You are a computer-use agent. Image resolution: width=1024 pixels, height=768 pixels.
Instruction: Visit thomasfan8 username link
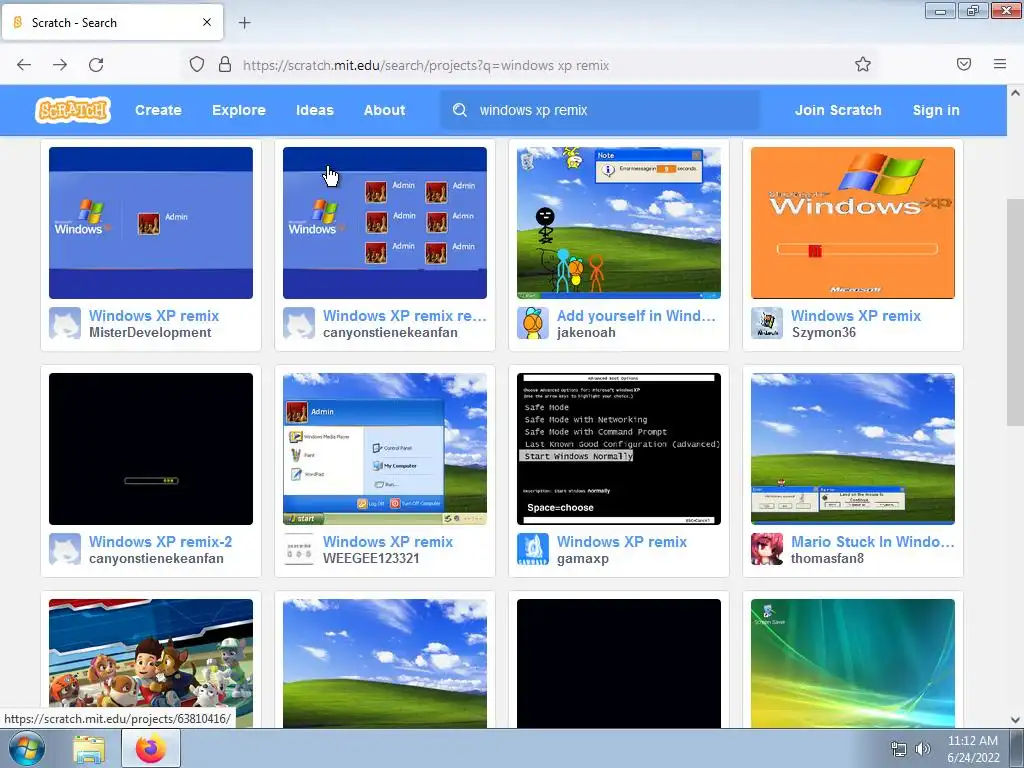tap(827, 558)
